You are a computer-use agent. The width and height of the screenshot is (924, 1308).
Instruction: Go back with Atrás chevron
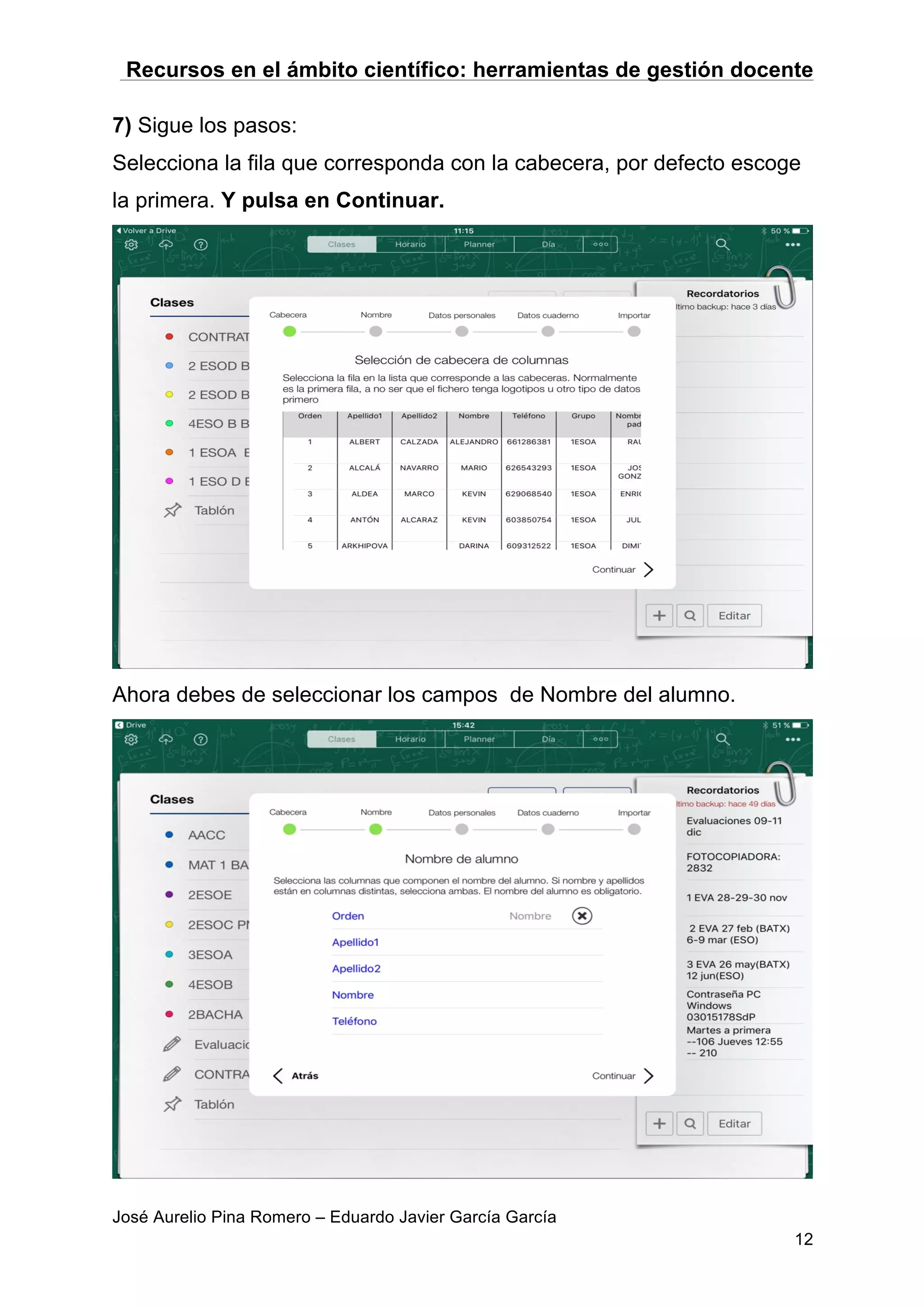click(x=278, y=1076)
